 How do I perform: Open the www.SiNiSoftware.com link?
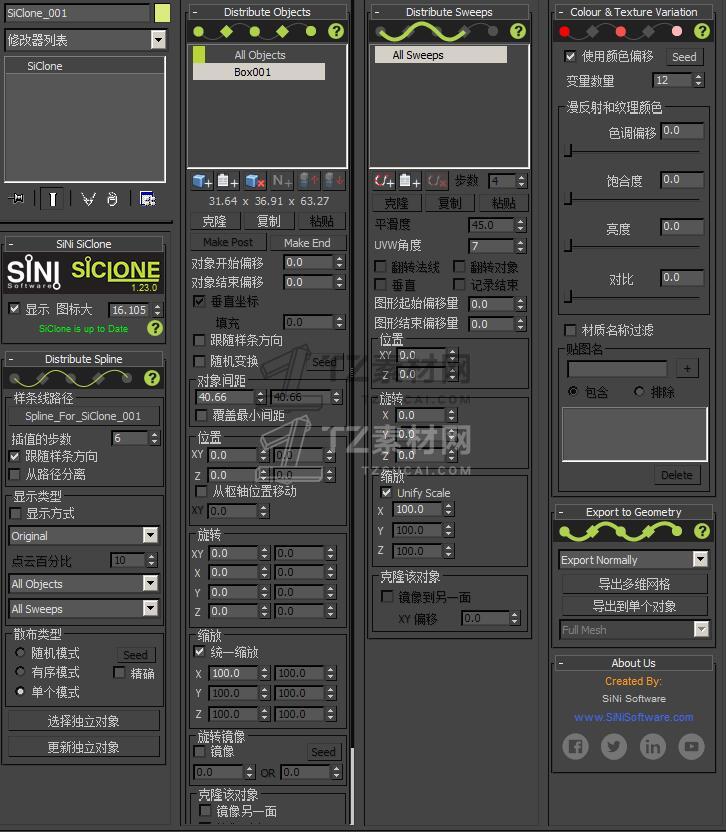point(633,717)
